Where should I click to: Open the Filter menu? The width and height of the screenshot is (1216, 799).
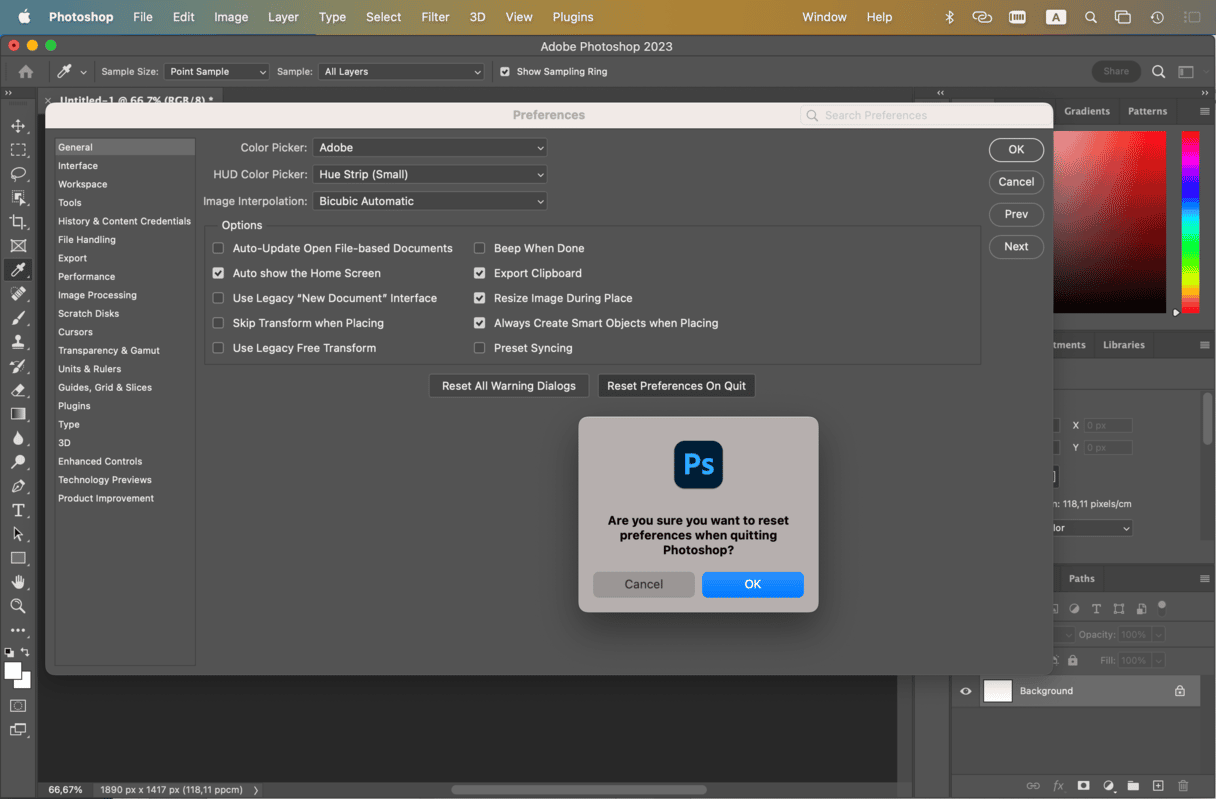[435, 17]
